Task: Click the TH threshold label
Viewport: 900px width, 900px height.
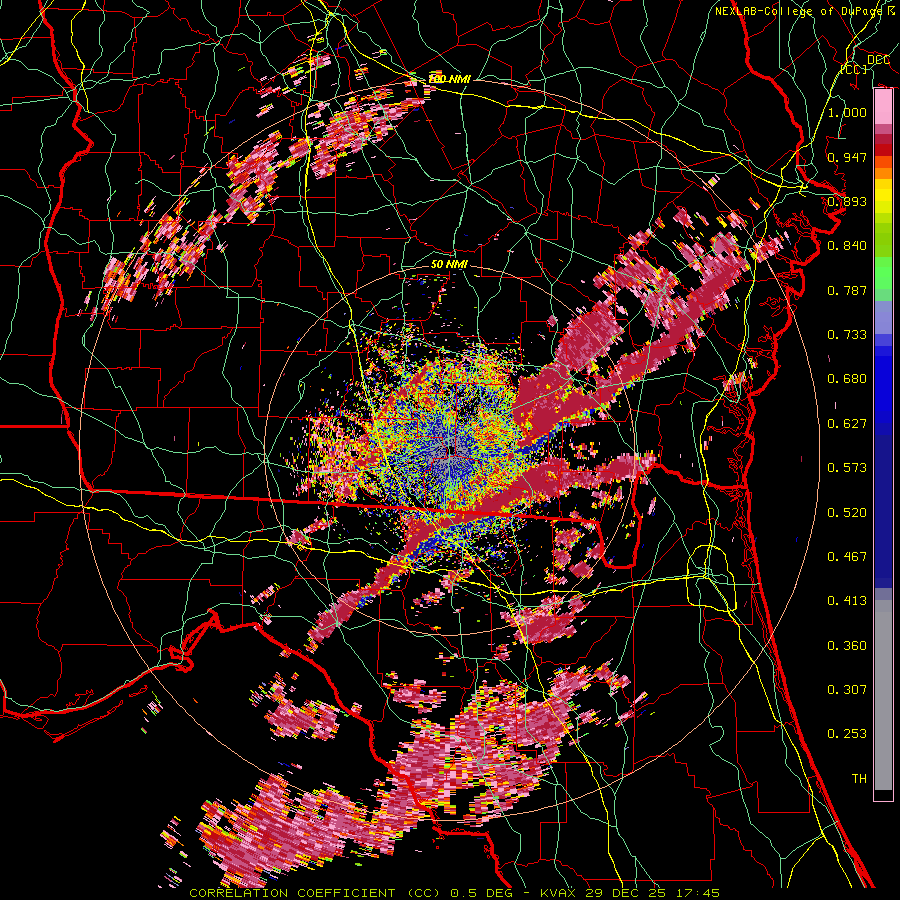Action: (x=859, y=779)
